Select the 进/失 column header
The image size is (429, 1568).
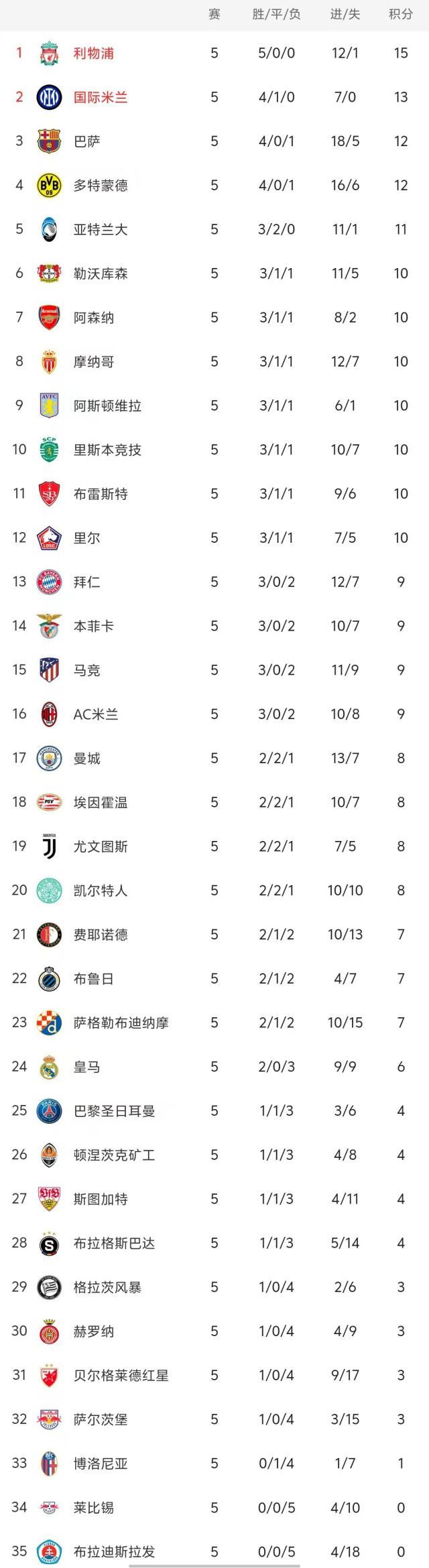coord(345,14)
